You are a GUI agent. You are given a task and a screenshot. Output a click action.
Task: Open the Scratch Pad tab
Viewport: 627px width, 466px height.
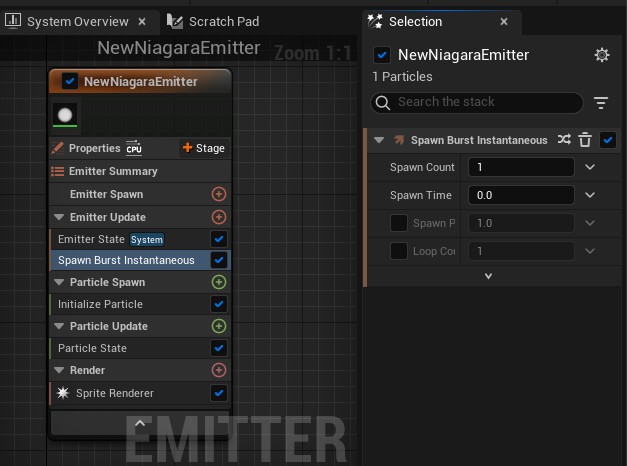[x=213, y=22]
